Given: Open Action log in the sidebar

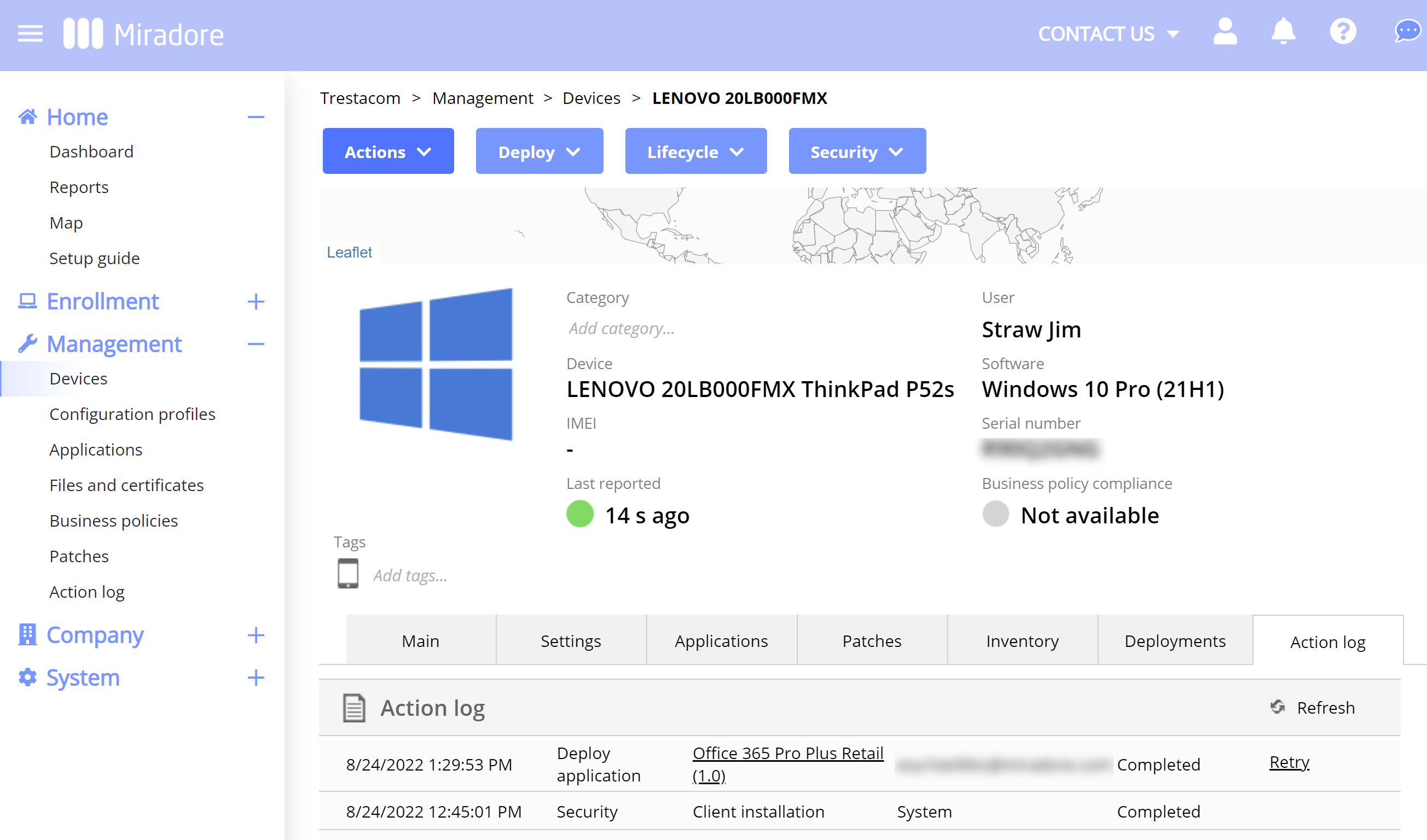Looking at the screenshot, I should [x=86, y=592].
